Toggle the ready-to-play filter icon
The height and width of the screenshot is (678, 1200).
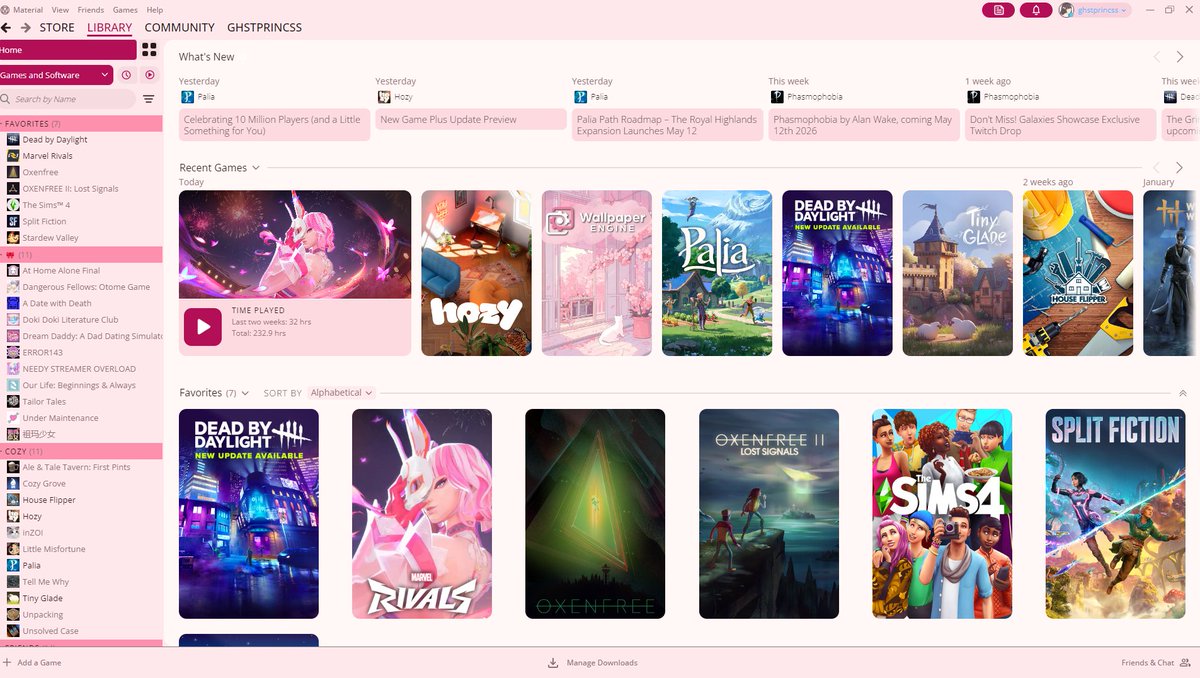coord(150,75)
